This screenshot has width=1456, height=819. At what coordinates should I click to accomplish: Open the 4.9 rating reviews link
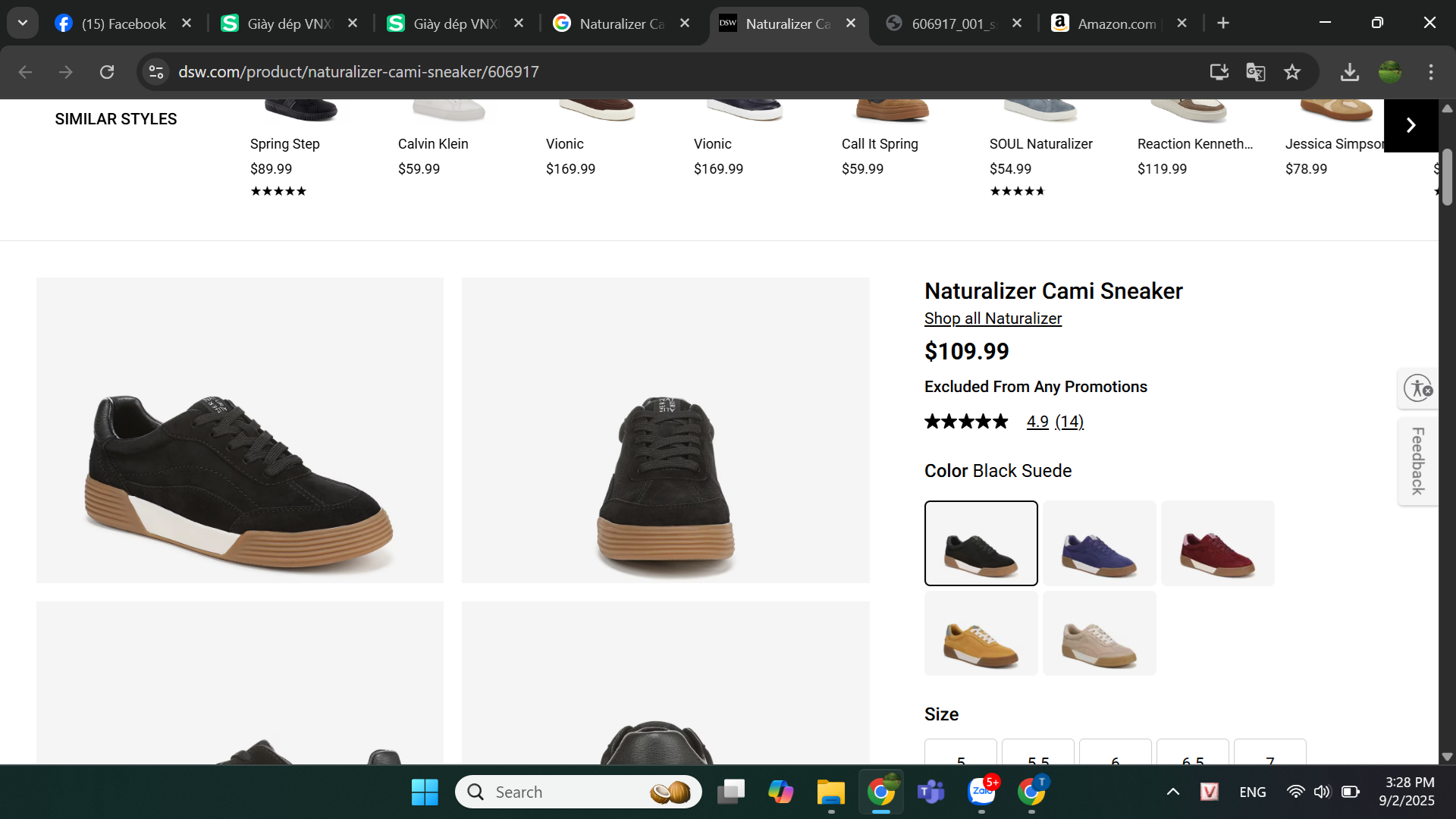point(1037,422)
